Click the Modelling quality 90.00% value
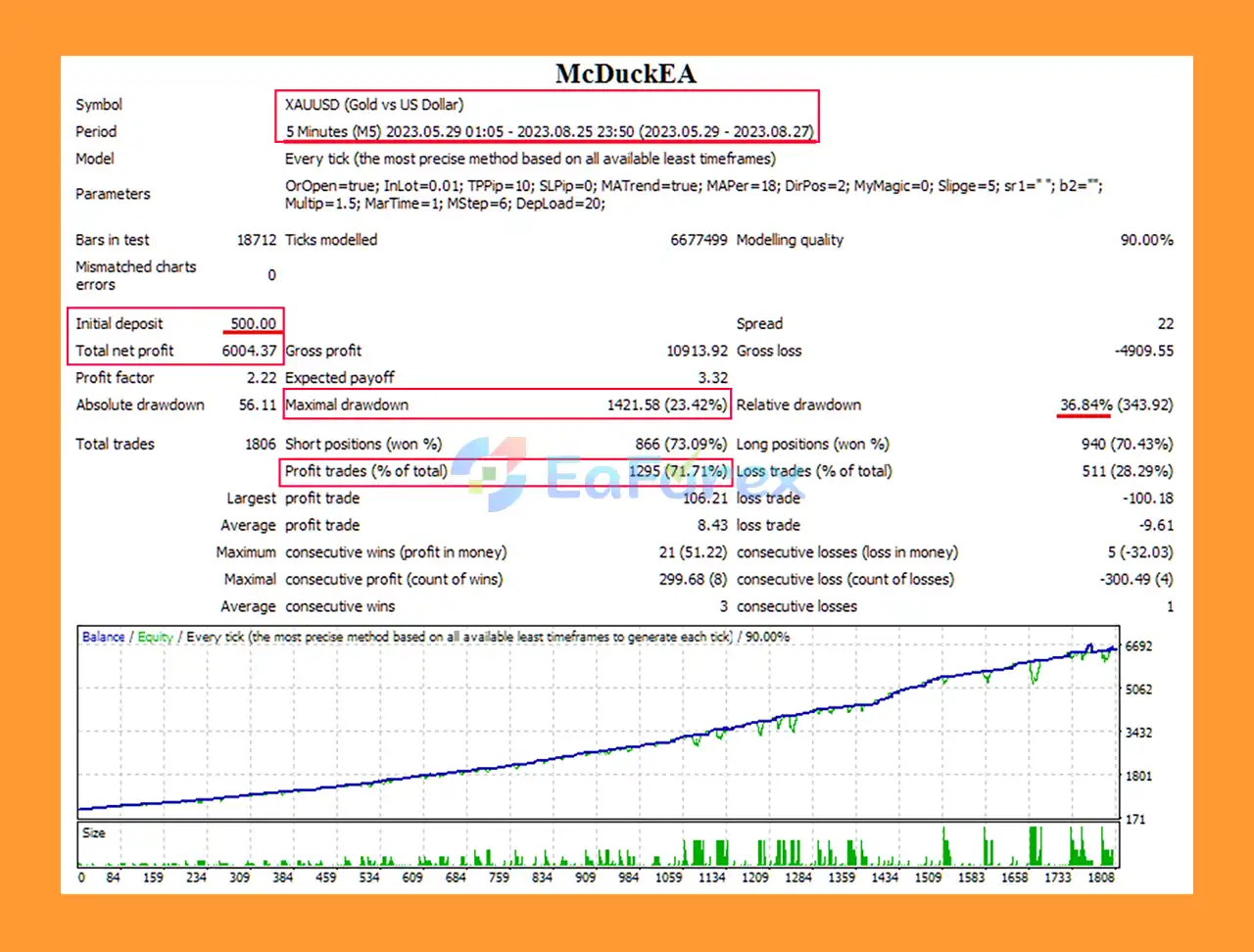This screenshot has width=1254, height=952. 1146,240
